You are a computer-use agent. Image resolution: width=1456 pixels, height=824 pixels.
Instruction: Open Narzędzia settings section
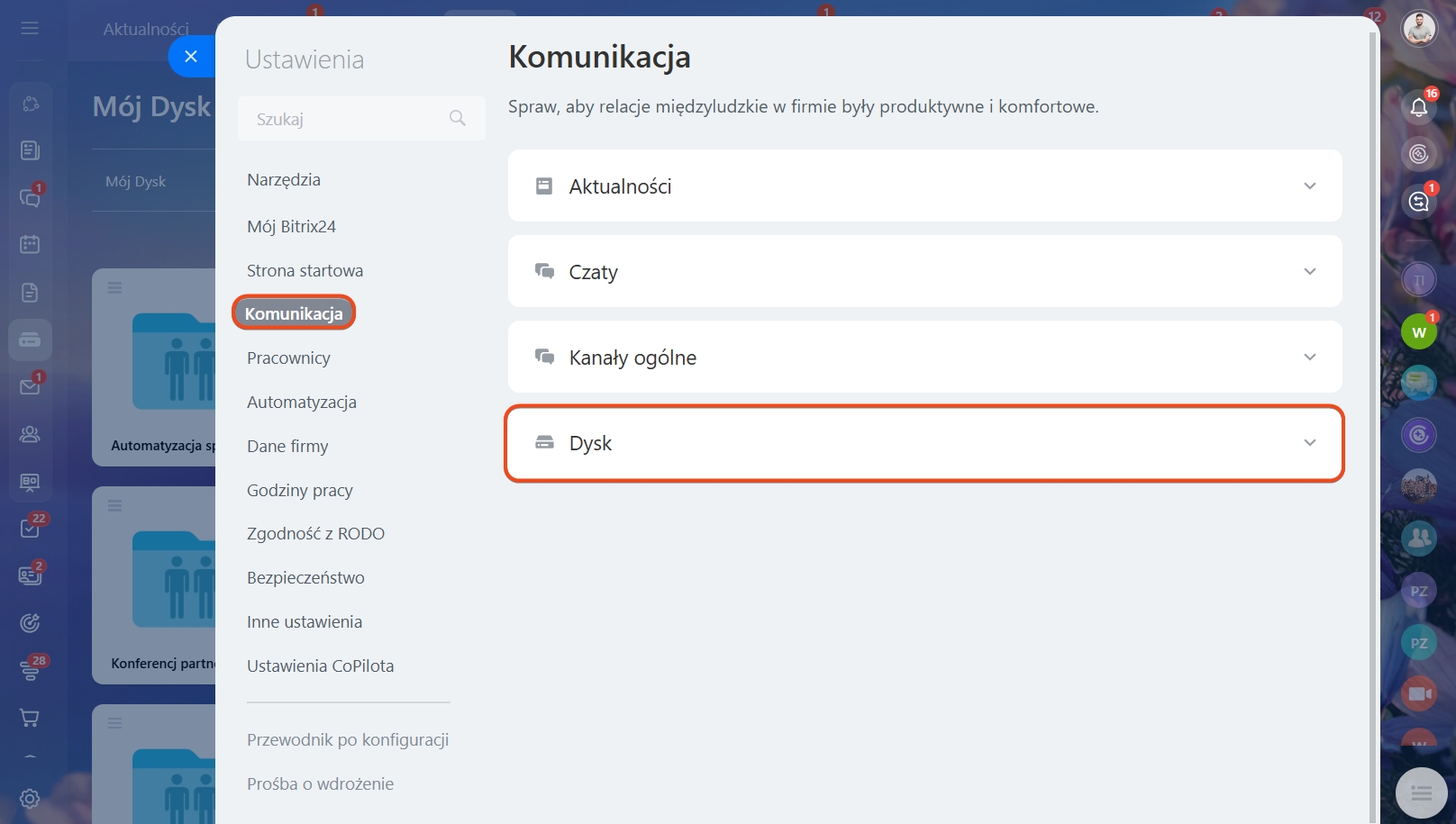284,179
